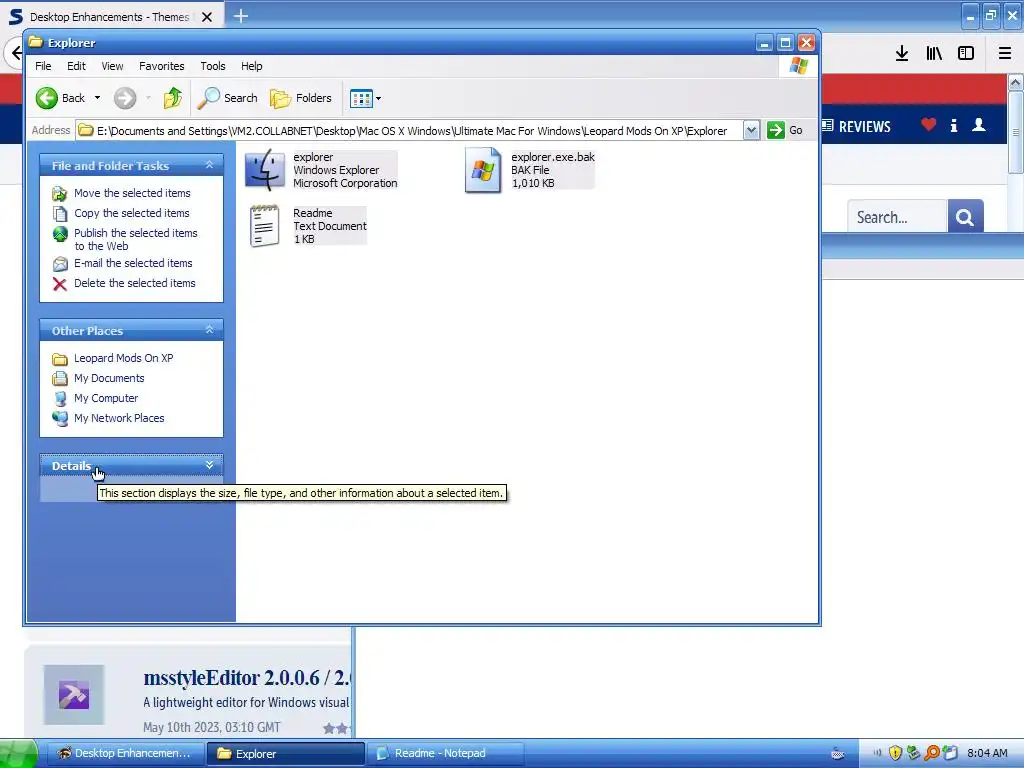The image size is (1024, 768).
Task: Click Copy the selected items
Action: (x=131, y=213)
